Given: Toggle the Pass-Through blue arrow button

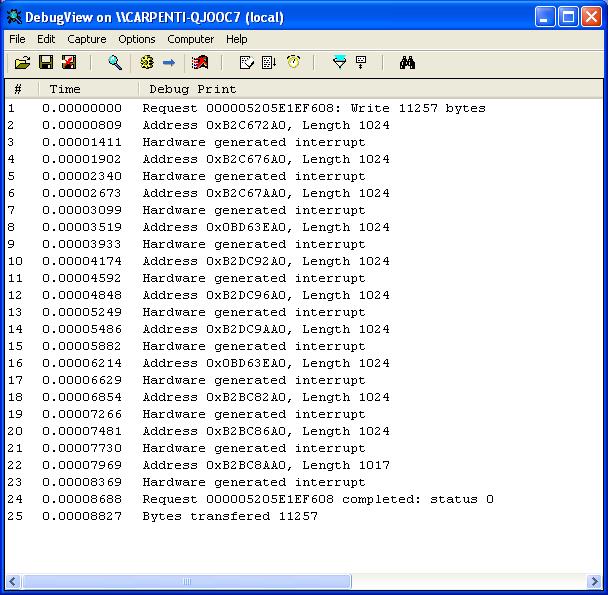Looking at the screenshot, I should [169, 63].
